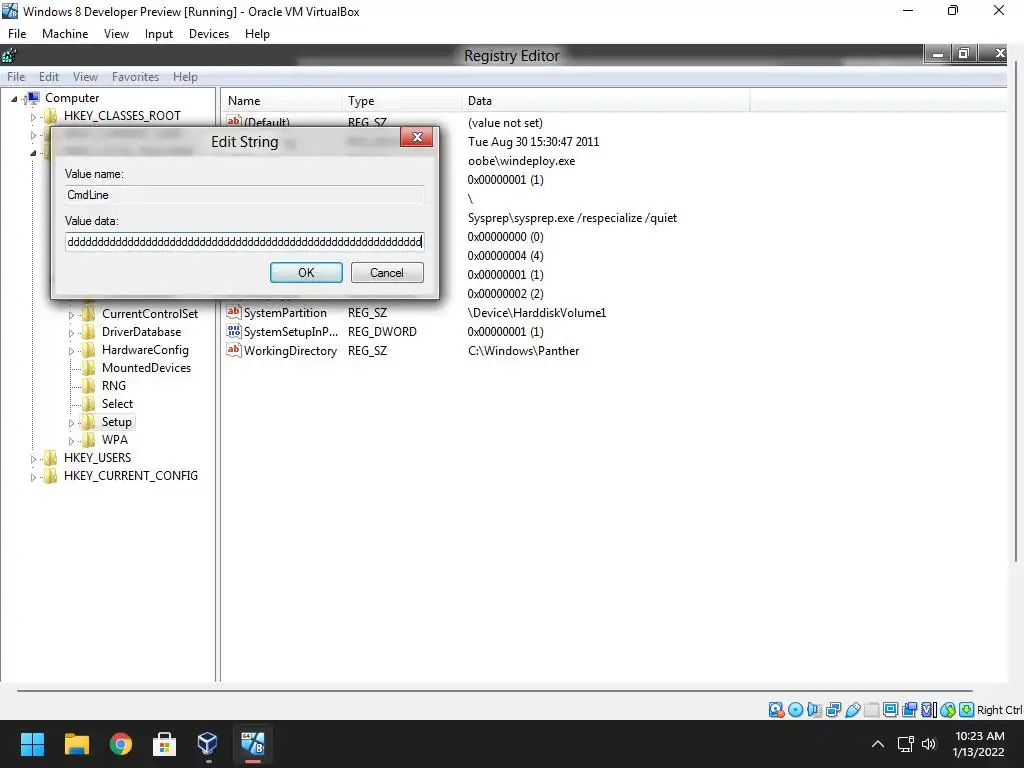Expand the HKEY_CLASSES_ROOT key

[x=33, y=118]
